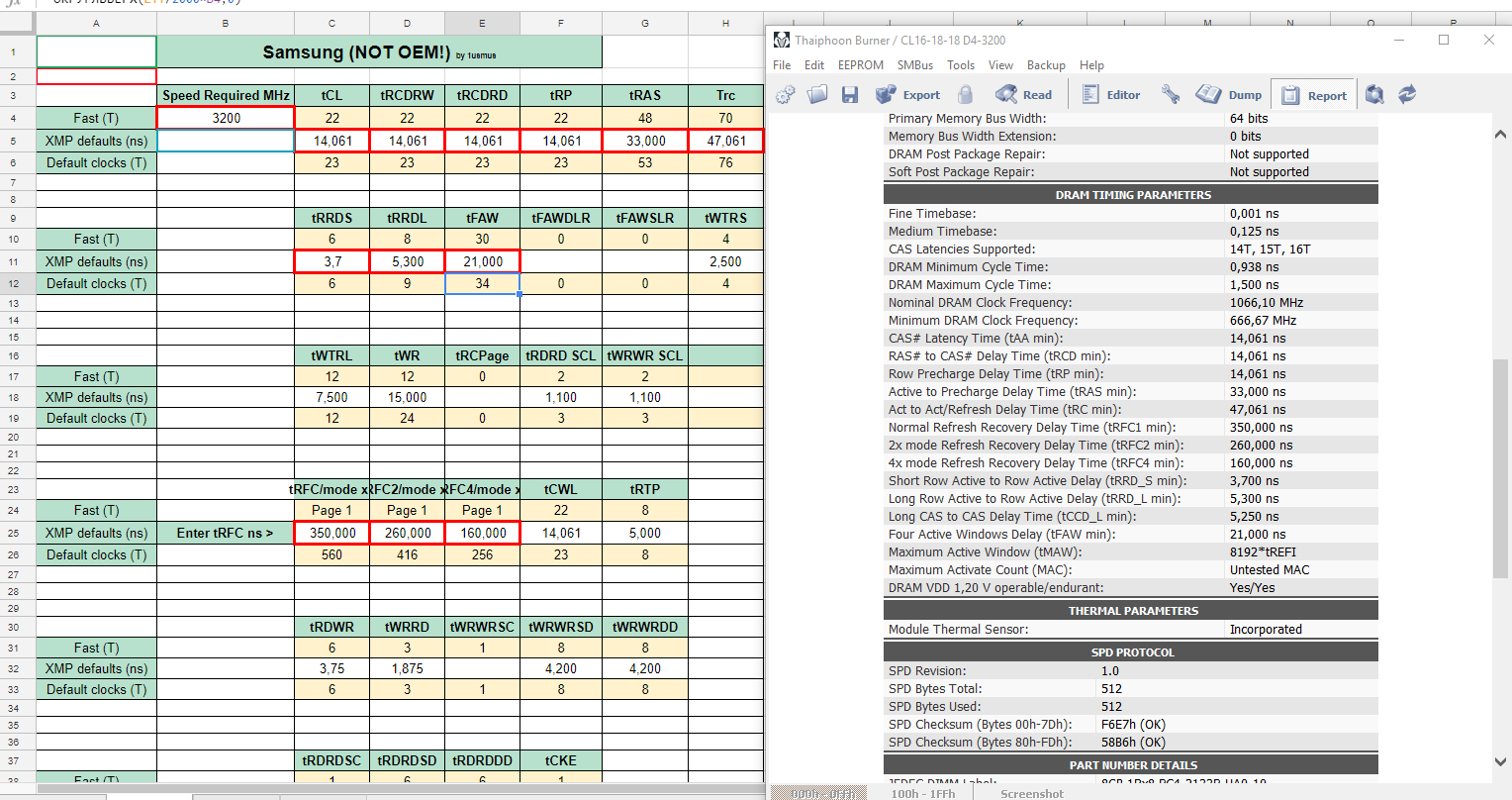The height and width of the screenshot is (800, 1512).
Task: Select the tRDRD SCL header cell
Action: 561,355
